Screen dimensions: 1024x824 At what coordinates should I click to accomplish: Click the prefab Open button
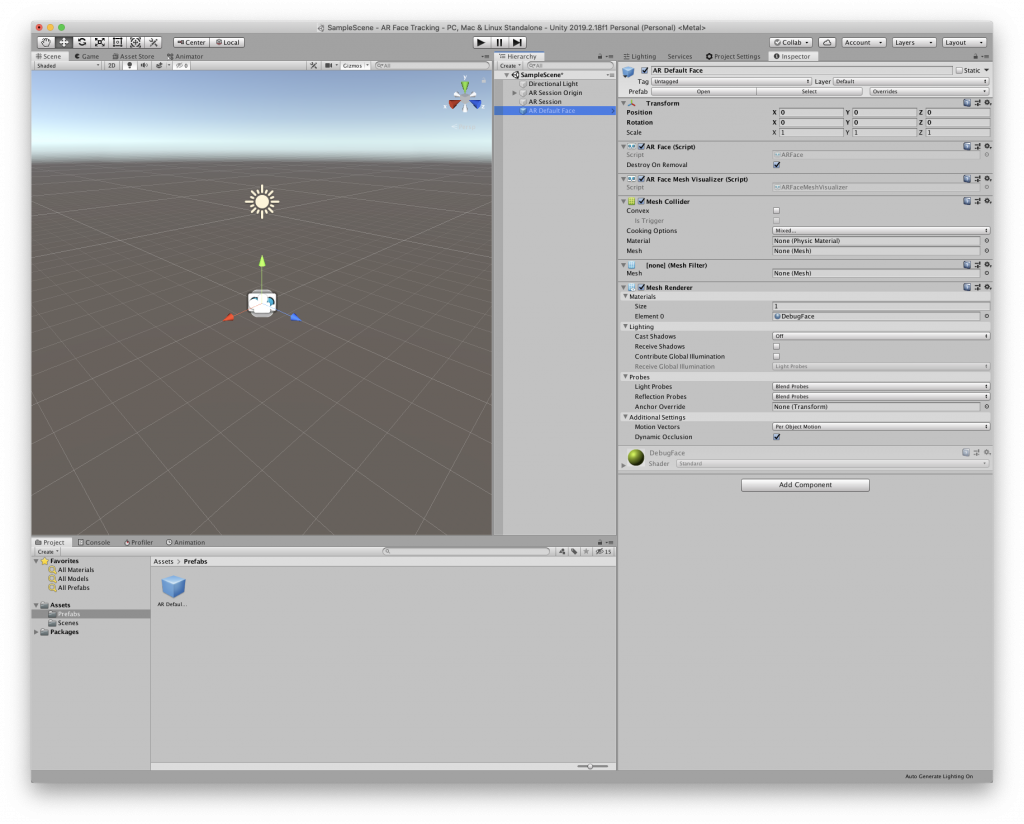[x=703, y=91]
